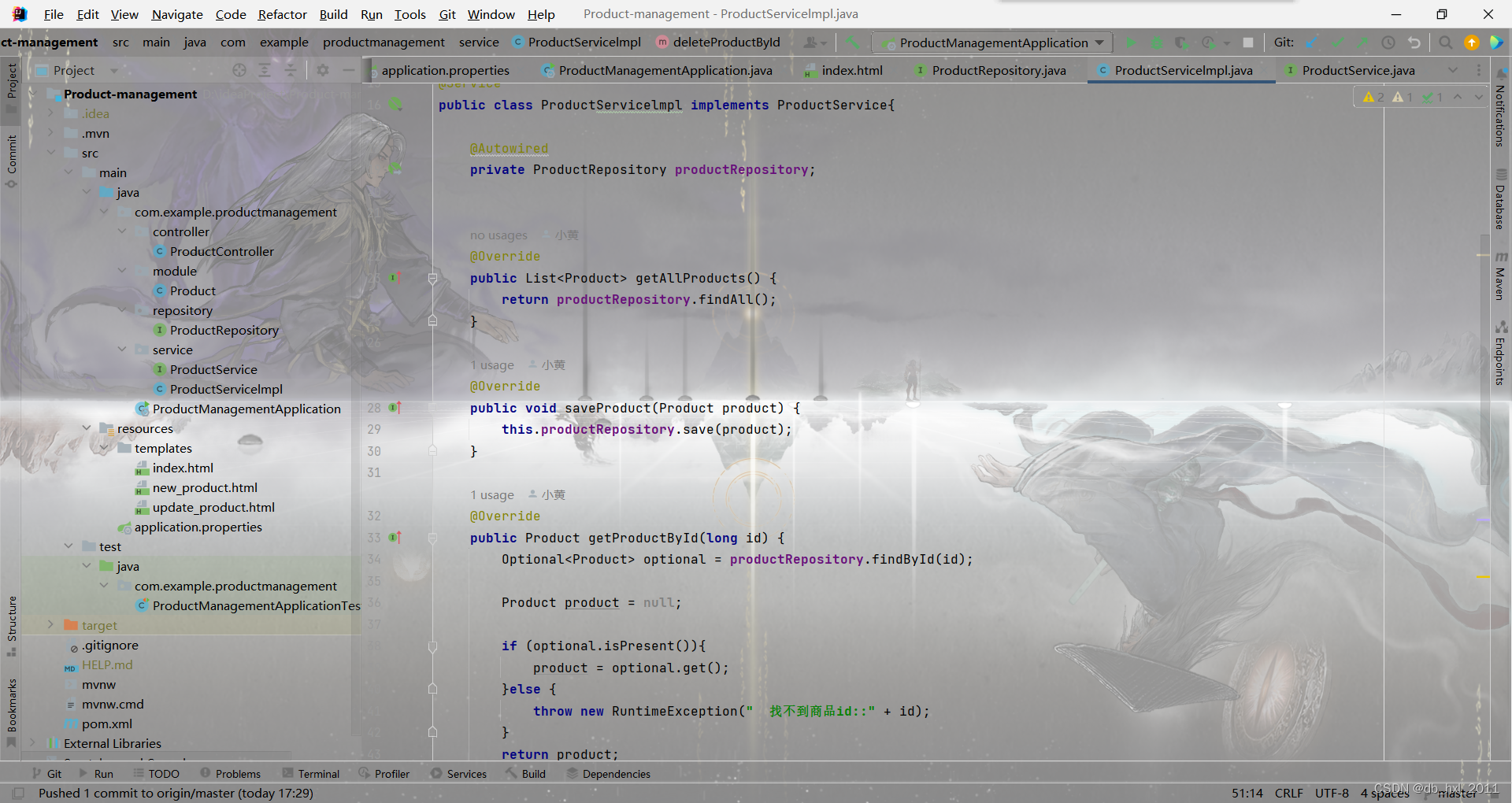Toggle the Endpoints side panel button

click(x=1500, y=353)
